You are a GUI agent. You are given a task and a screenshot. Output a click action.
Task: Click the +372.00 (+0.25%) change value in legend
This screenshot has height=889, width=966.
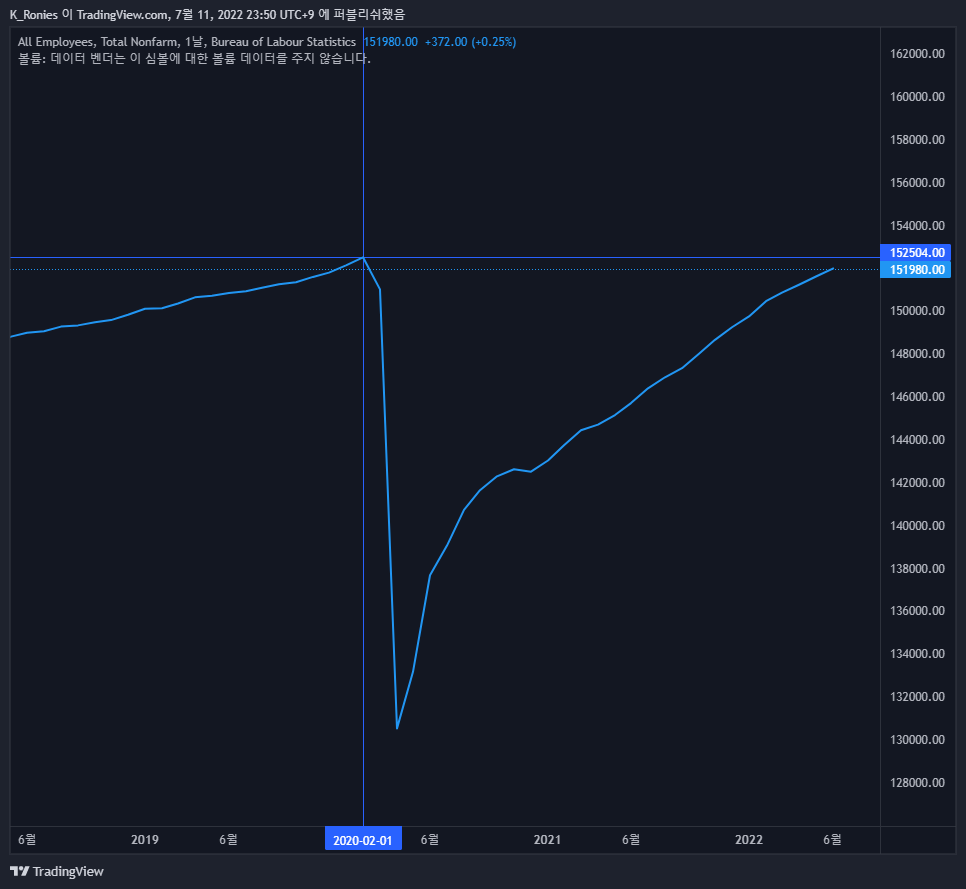tap(471, 42)
